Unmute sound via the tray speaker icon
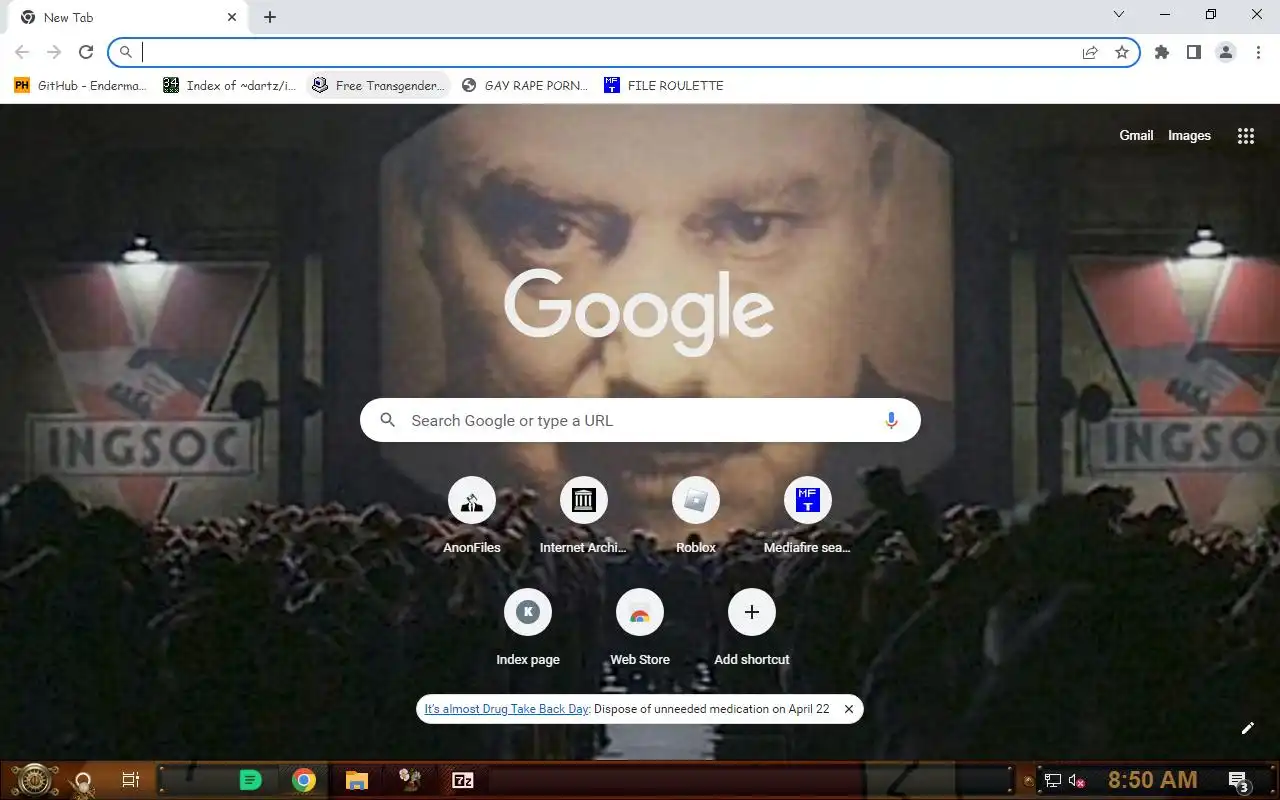This screenshot has width=1280, height=800. (1077, 781)
